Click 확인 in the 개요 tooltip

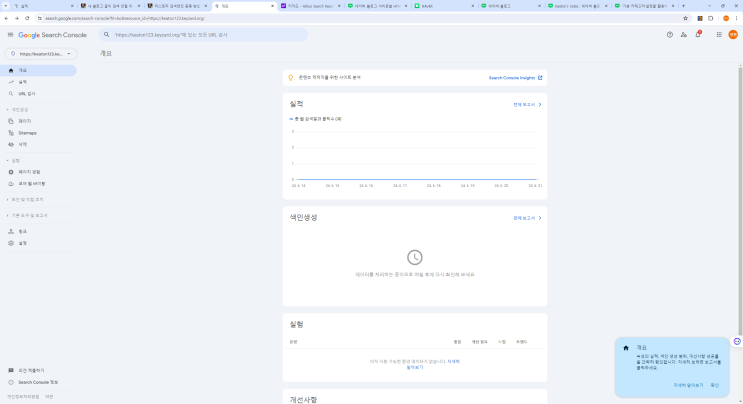[715, 386]
